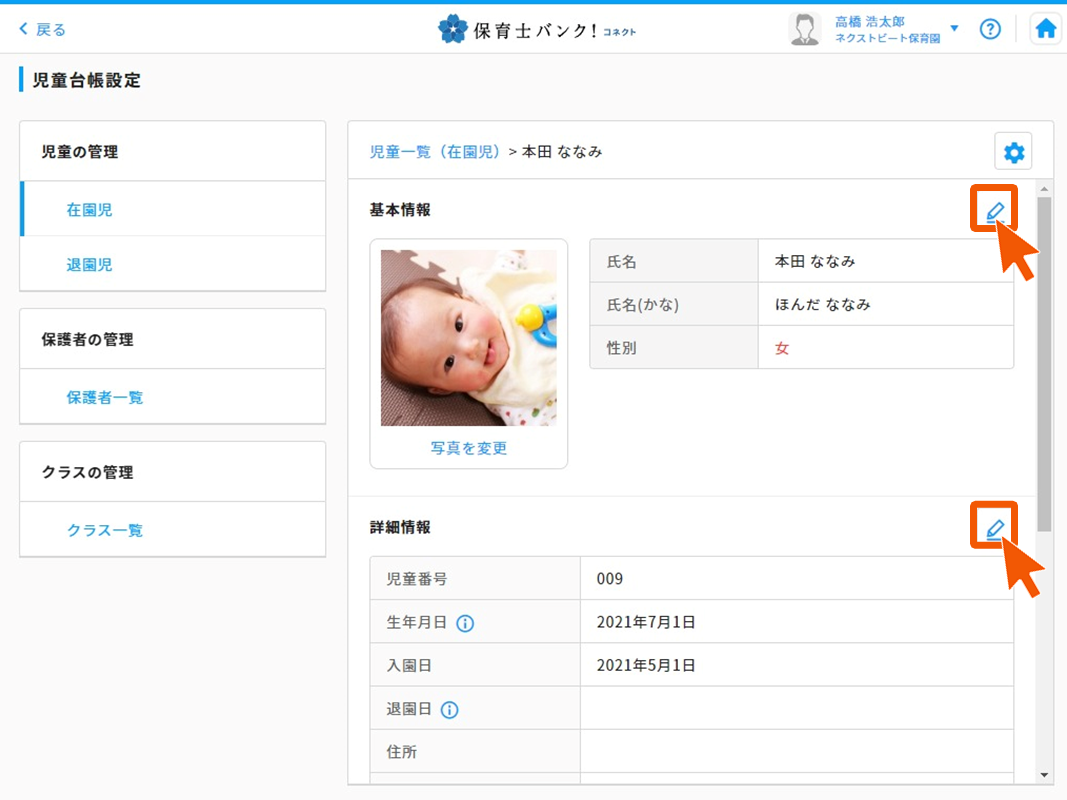Click the vertical scrollbar thumb
The width and height of the screenshot is (1067, 800).
tap(1044, 360)
